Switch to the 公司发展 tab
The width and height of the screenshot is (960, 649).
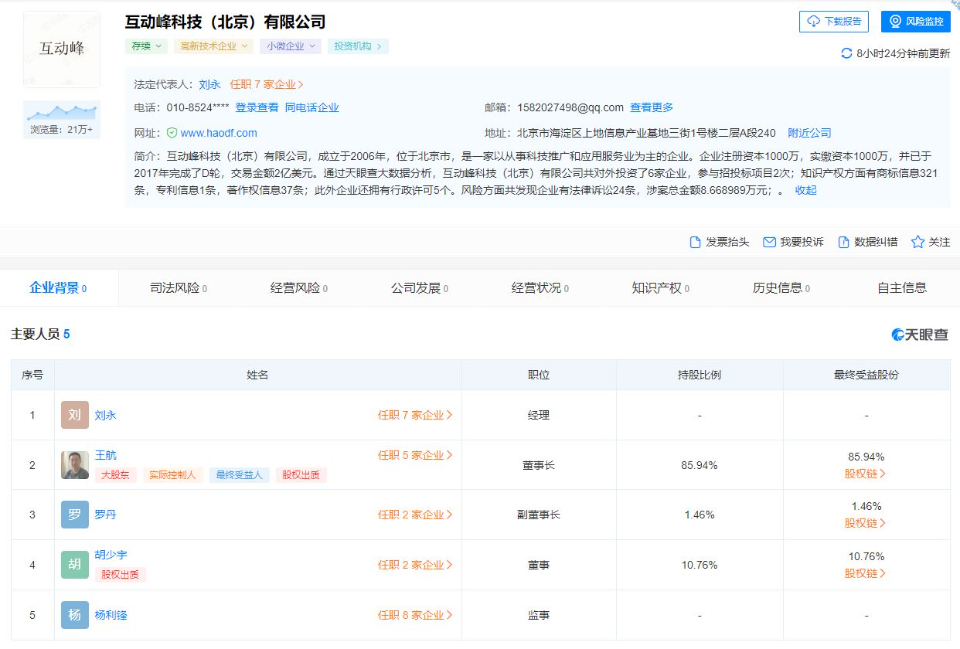pyautogui.click(x=419, y=288)
